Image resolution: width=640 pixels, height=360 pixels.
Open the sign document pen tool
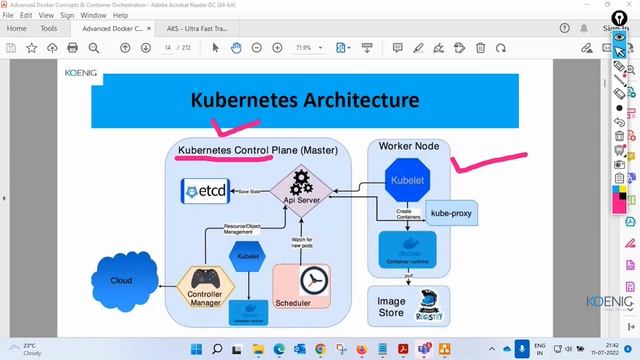click(439, 48)
